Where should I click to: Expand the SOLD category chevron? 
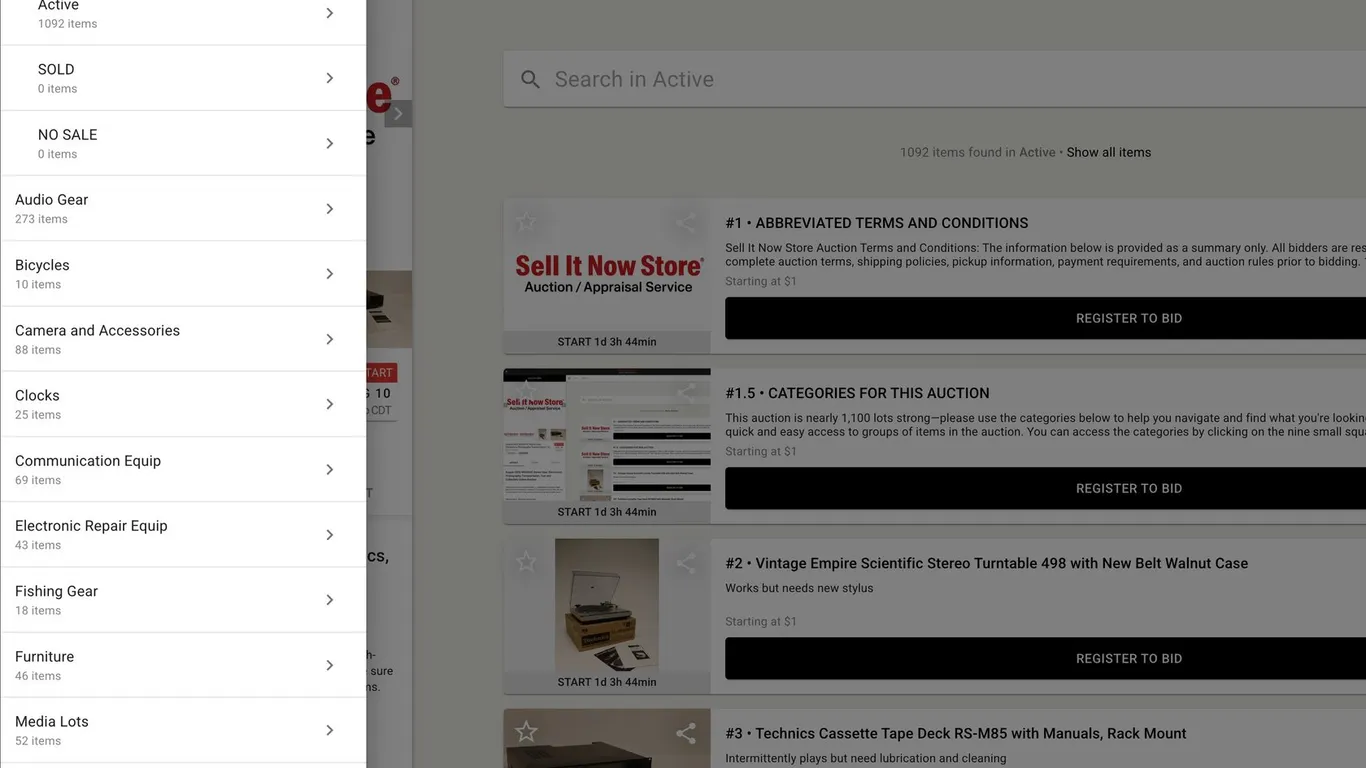click(330, 78)
